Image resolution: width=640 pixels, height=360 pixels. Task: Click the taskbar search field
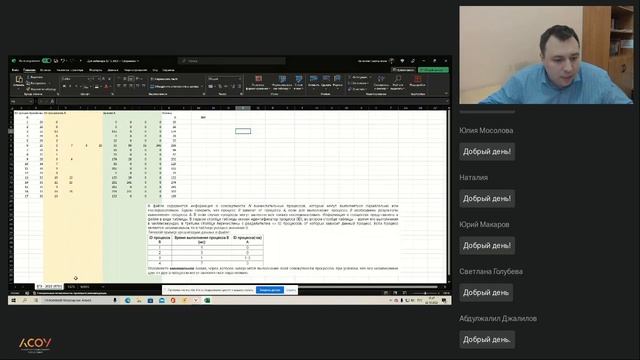coord(76,300)
